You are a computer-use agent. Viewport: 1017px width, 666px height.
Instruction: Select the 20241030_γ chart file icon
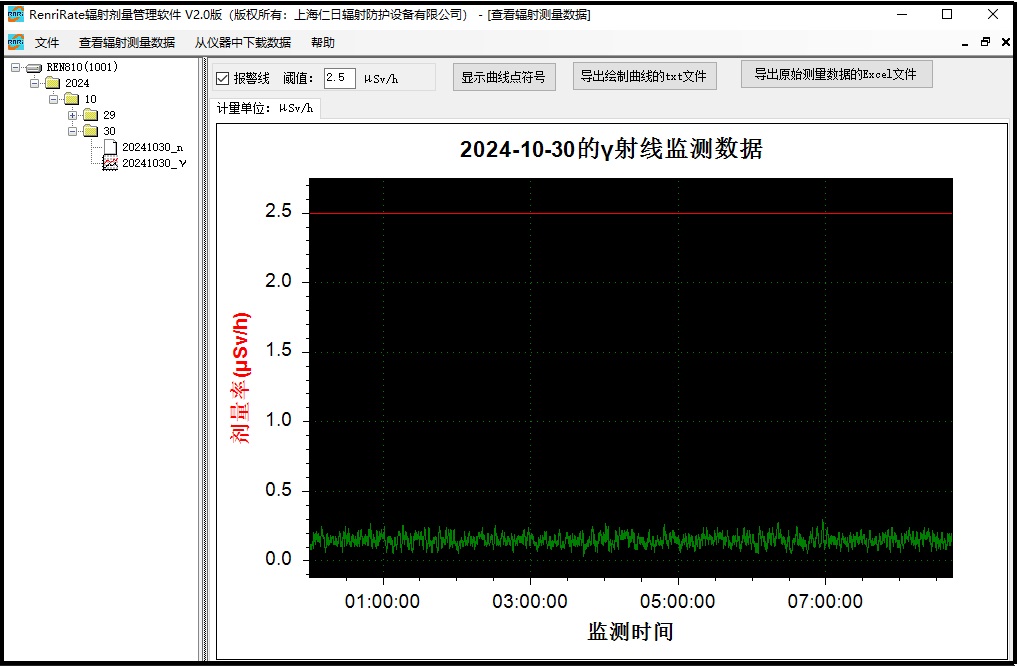coord(111,163)
